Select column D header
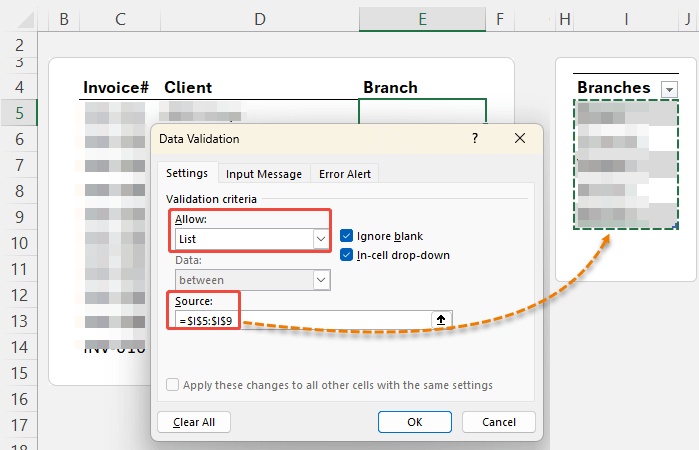699x450 pixels. point(260,19)
